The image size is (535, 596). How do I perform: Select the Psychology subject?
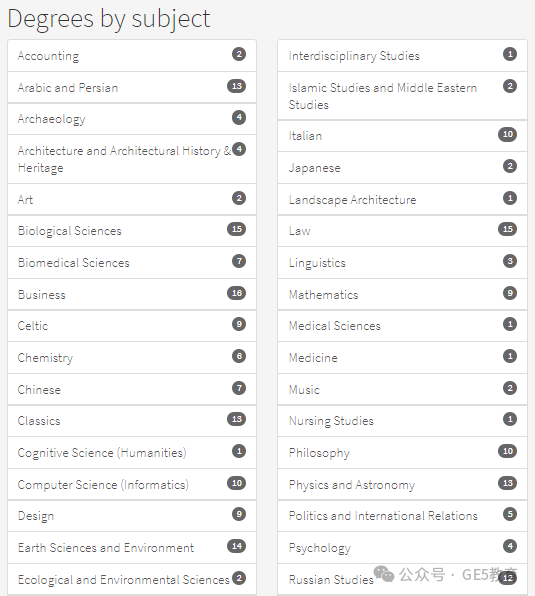tap(402, 548)
